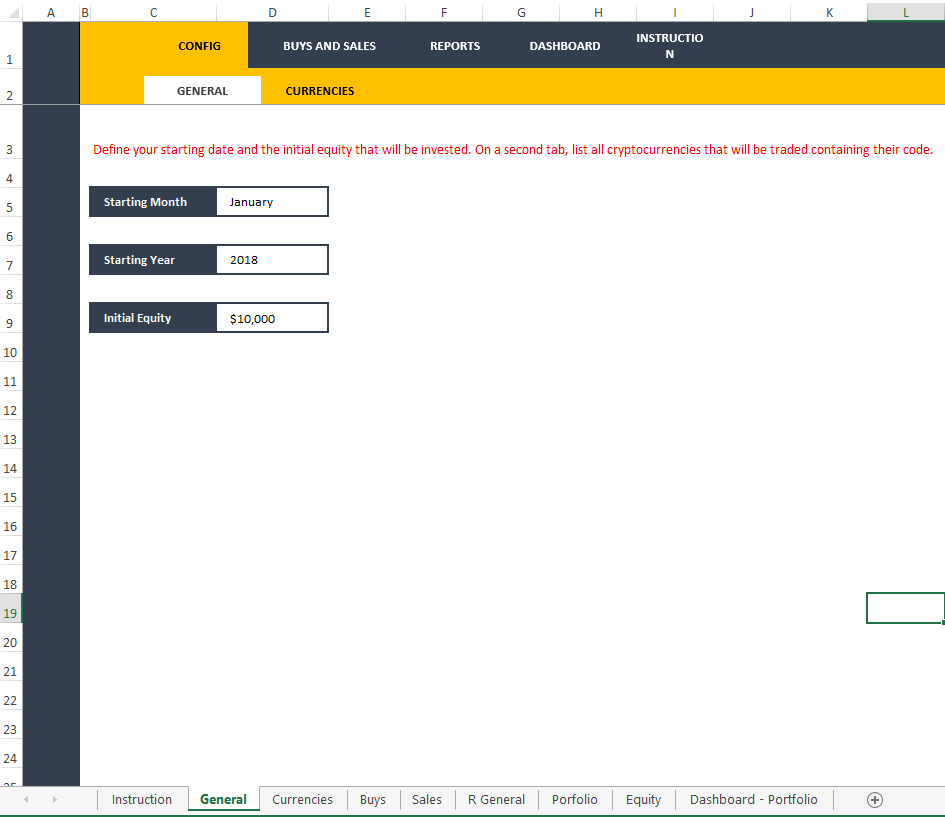Image resolution: width=945 pixels, height=817 pixels.
Task: Open the Instruction sheet tab
Action: (142, 800)
